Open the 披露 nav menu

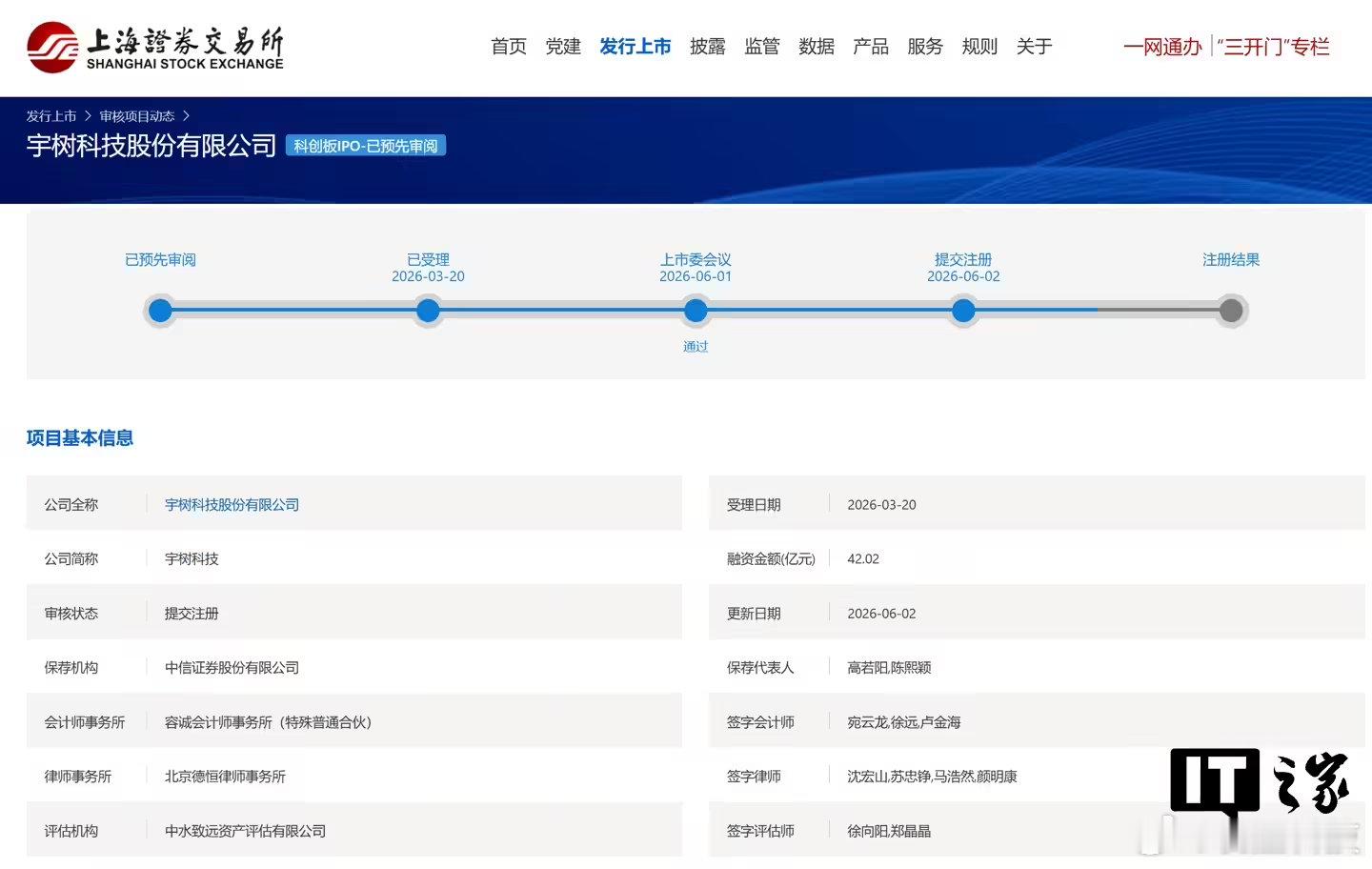tap(708, 47)
